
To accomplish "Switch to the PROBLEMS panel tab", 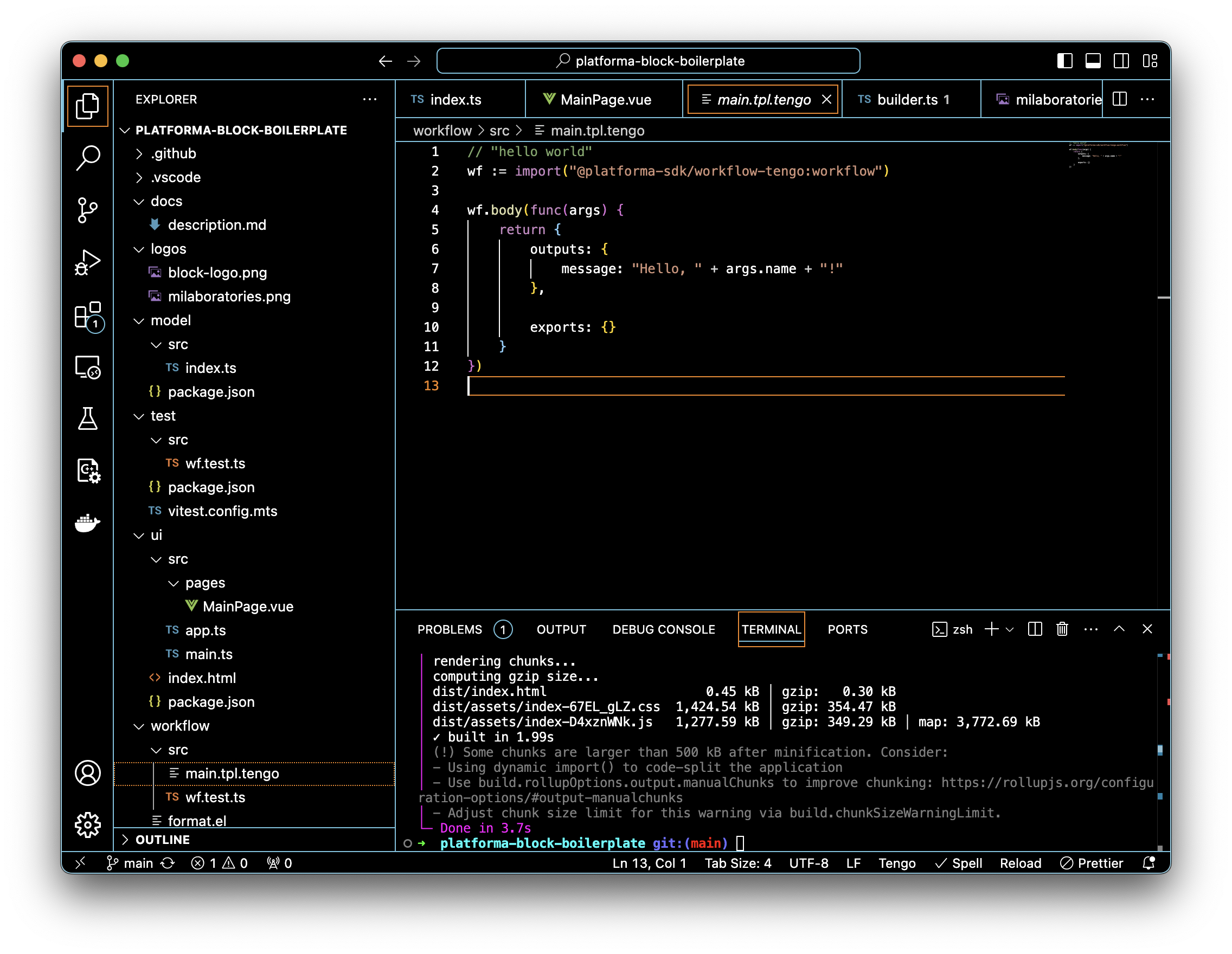I will (450, 629).
